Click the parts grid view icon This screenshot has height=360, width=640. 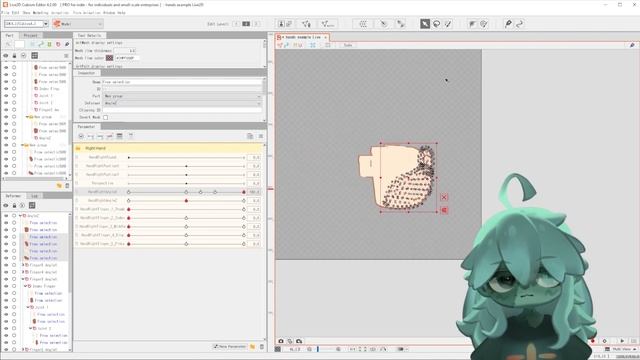tap(35, 55)
